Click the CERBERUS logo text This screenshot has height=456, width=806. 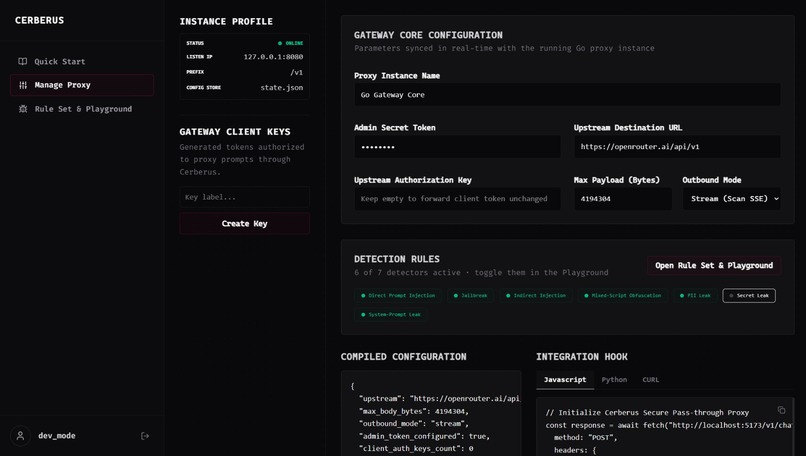pos(40,20)
